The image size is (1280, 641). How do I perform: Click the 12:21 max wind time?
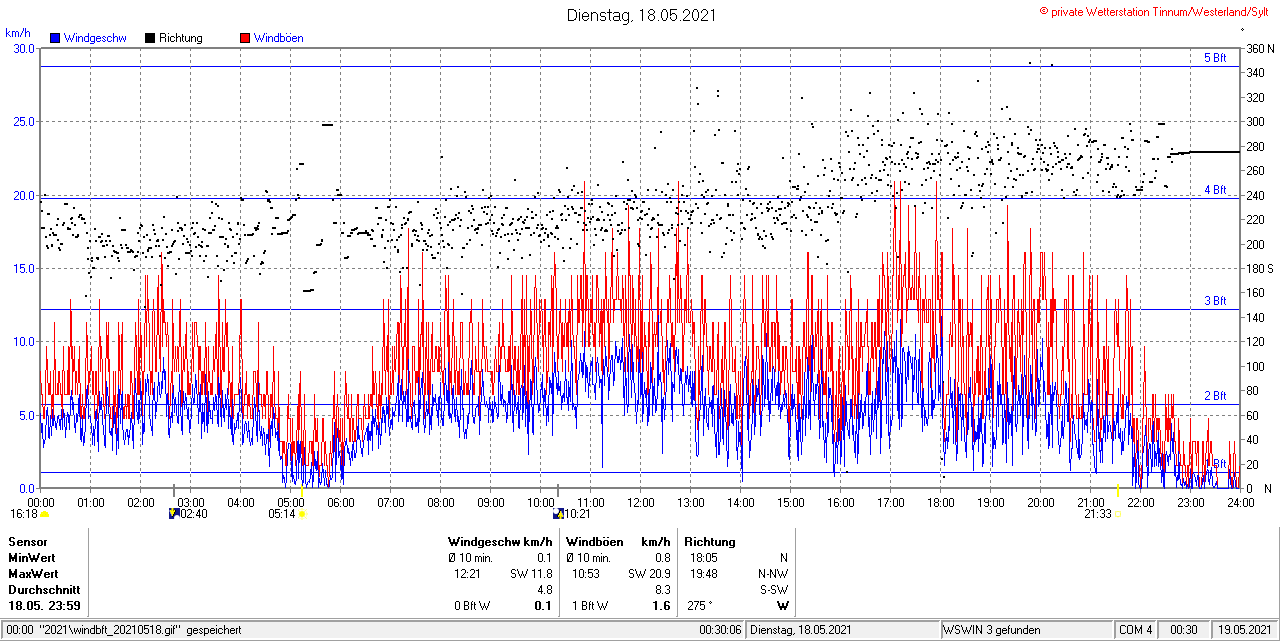coord(469,574)
